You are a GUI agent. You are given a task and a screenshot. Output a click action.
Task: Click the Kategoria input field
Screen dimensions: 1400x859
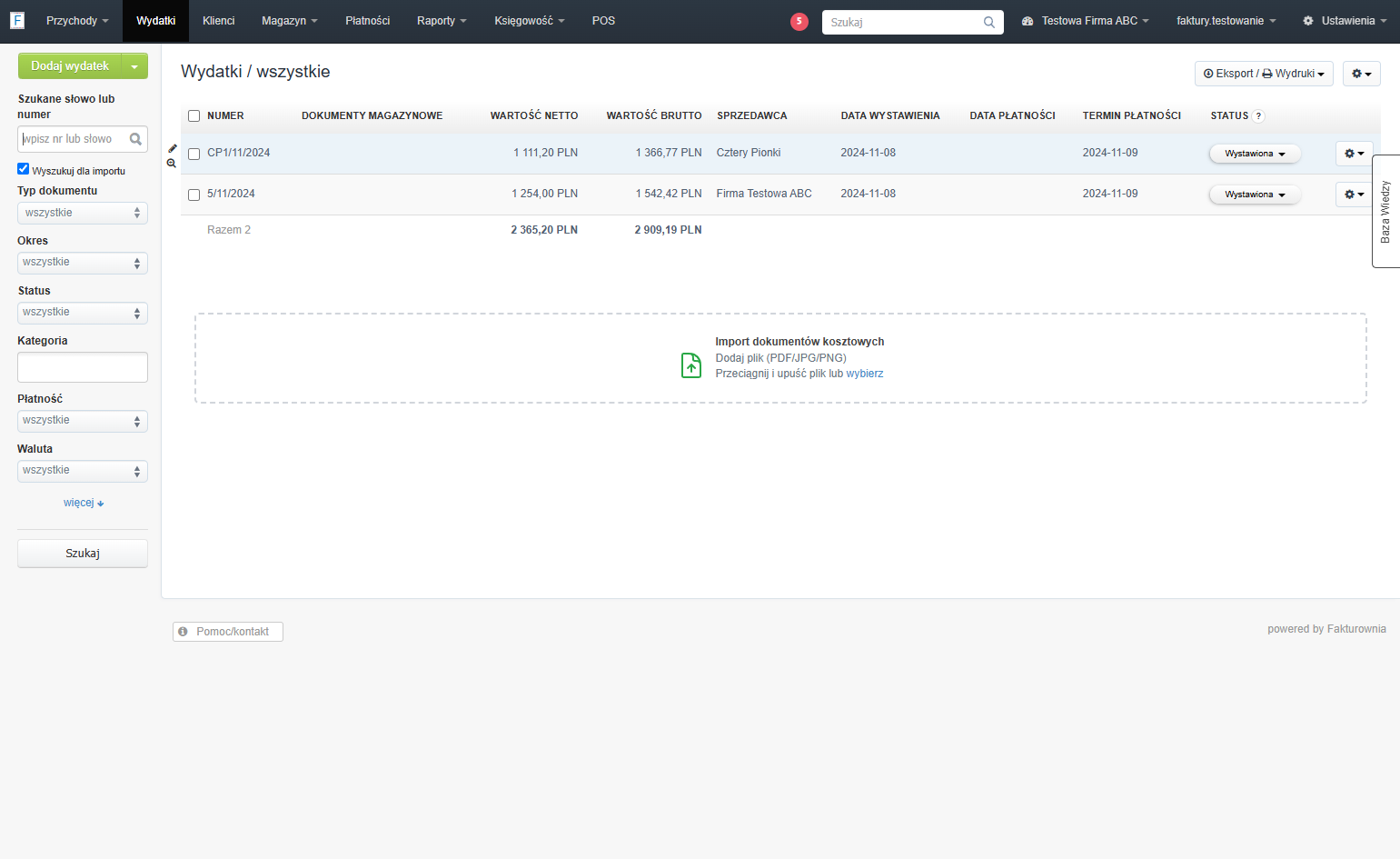83,367
